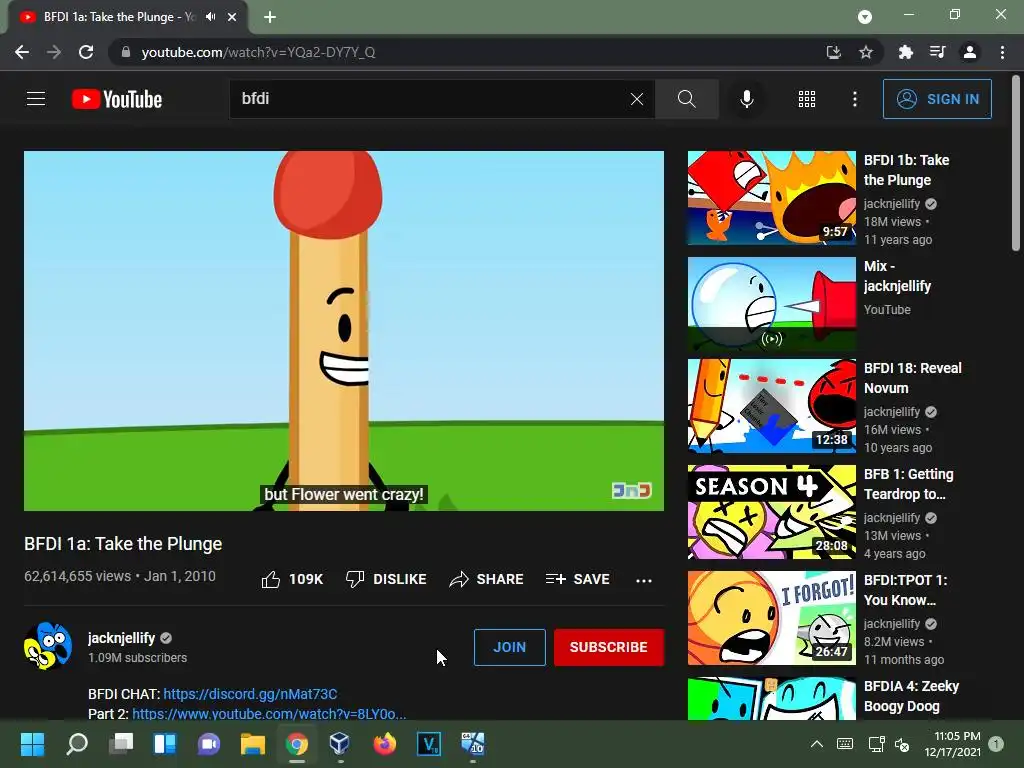Open a new Chrome tab
Image resolution: width=1024 pixels, height=768 pixels.
click(x=270, y=17)
